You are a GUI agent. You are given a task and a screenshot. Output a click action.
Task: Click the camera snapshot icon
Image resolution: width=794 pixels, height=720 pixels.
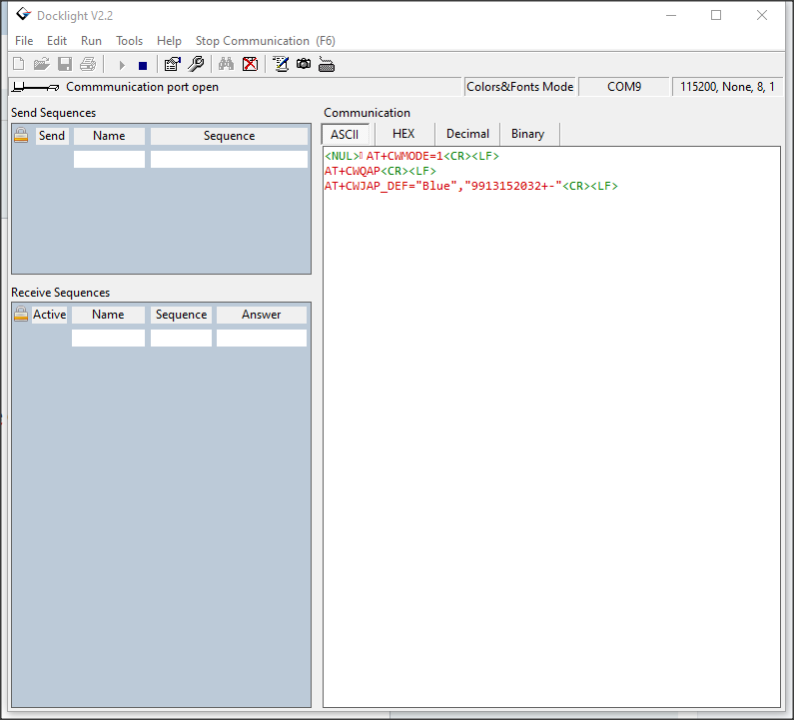(x=303, y=64)
